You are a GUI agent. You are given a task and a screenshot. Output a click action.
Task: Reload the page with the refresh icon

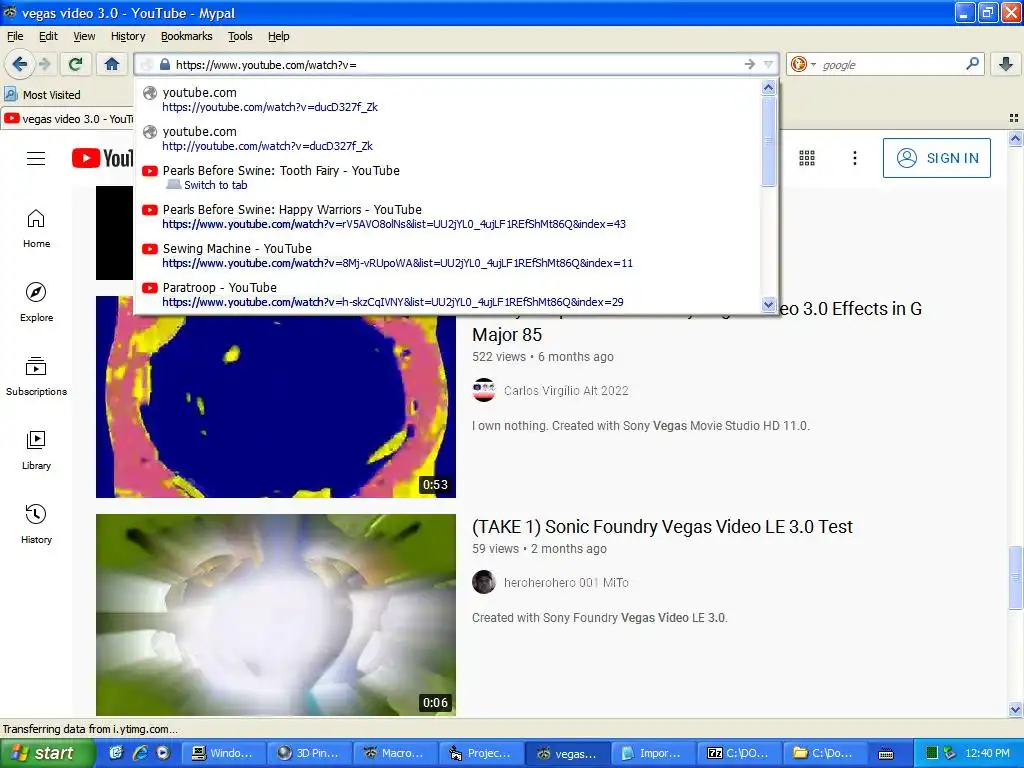point(75,64)
